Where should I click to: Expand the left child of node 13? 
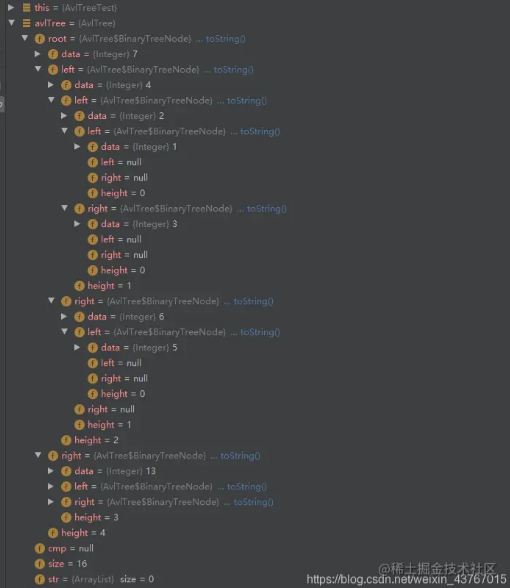click(51, 487)
